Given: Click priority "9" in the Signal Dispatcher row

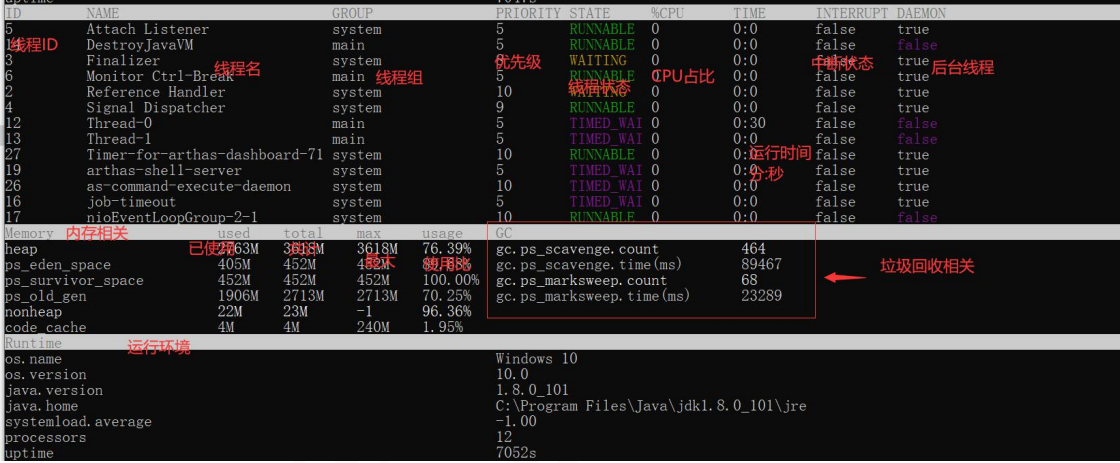Looking at the screenshot, I should coord(499,108).
